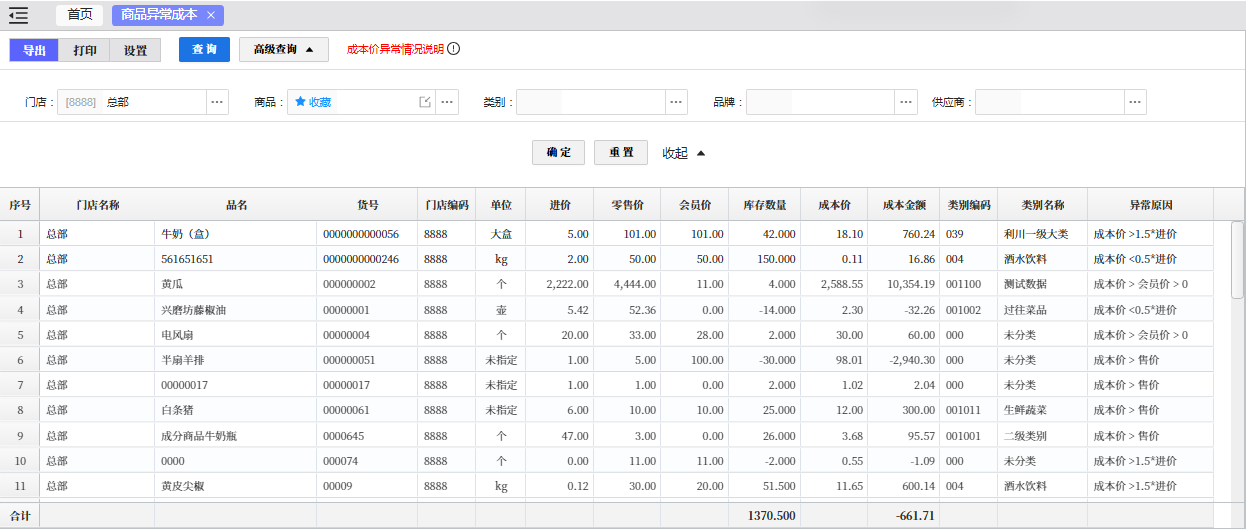Switch to the 首页 tab
Screen dimensions: 1246x529
[x=80, y=15]
